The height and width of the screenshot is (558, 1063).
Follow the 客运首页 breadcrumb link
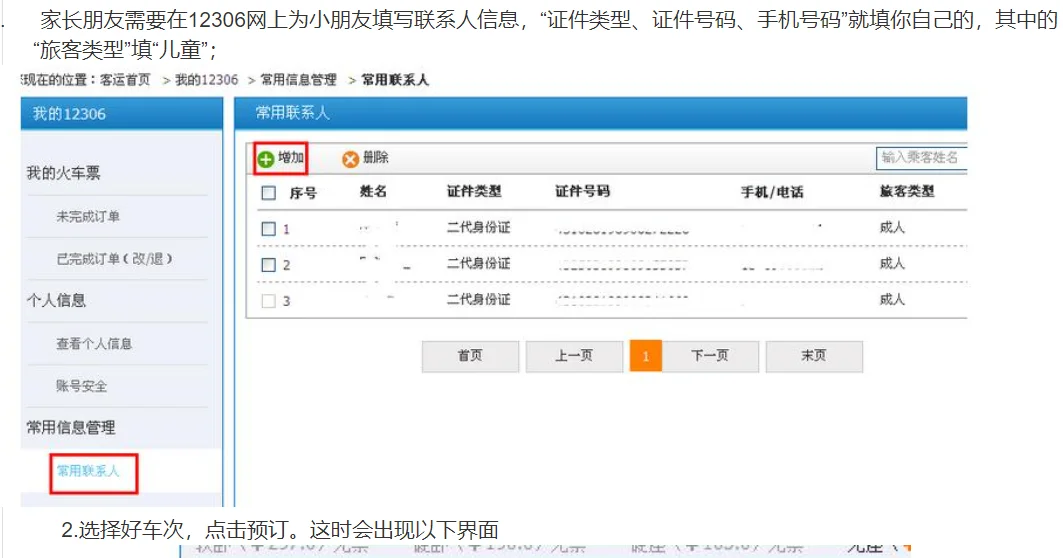coord(125,80)
